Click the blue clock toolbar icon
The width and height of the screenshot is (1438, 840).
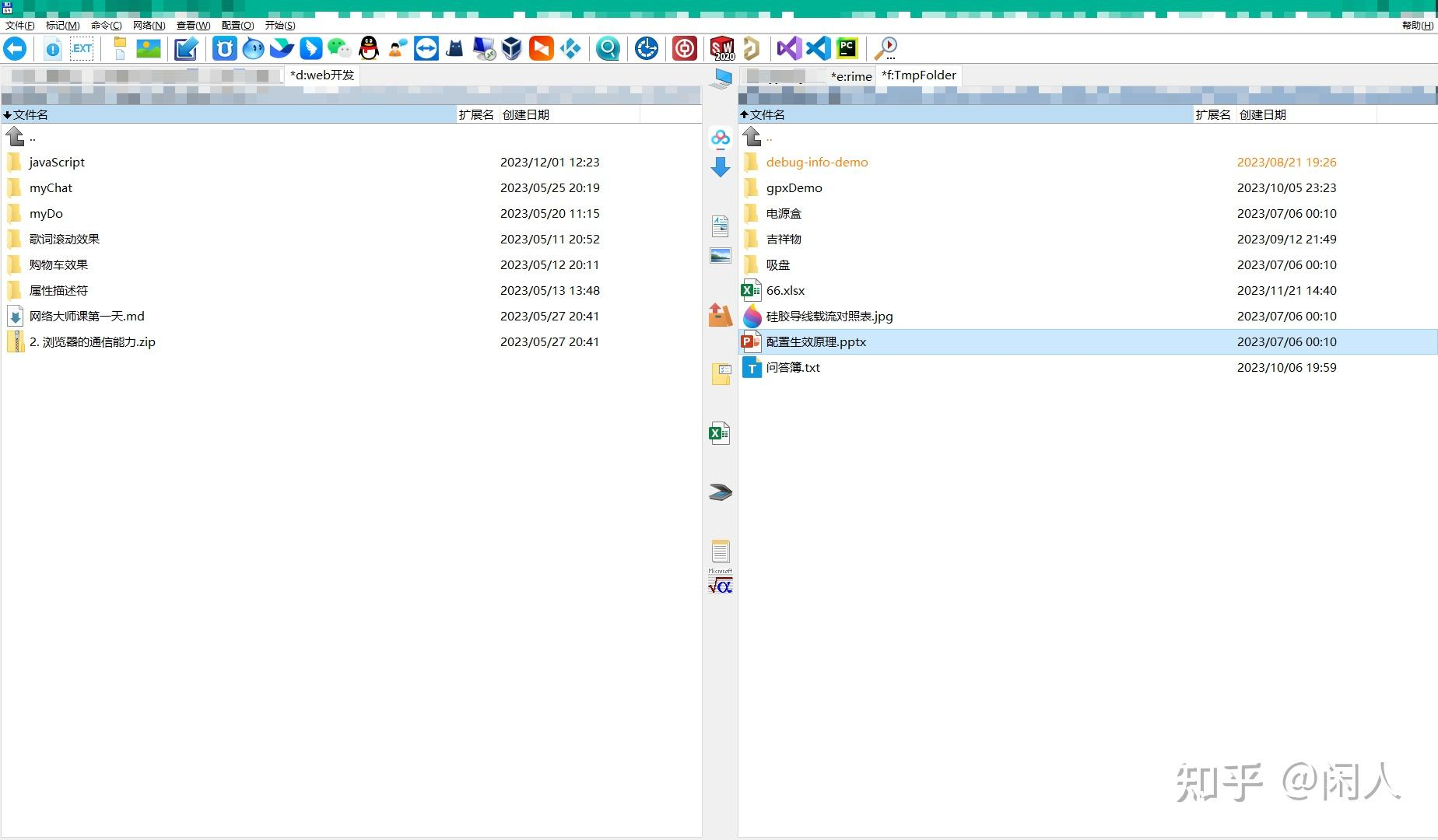pyautogui.click(x=647, y=49)
